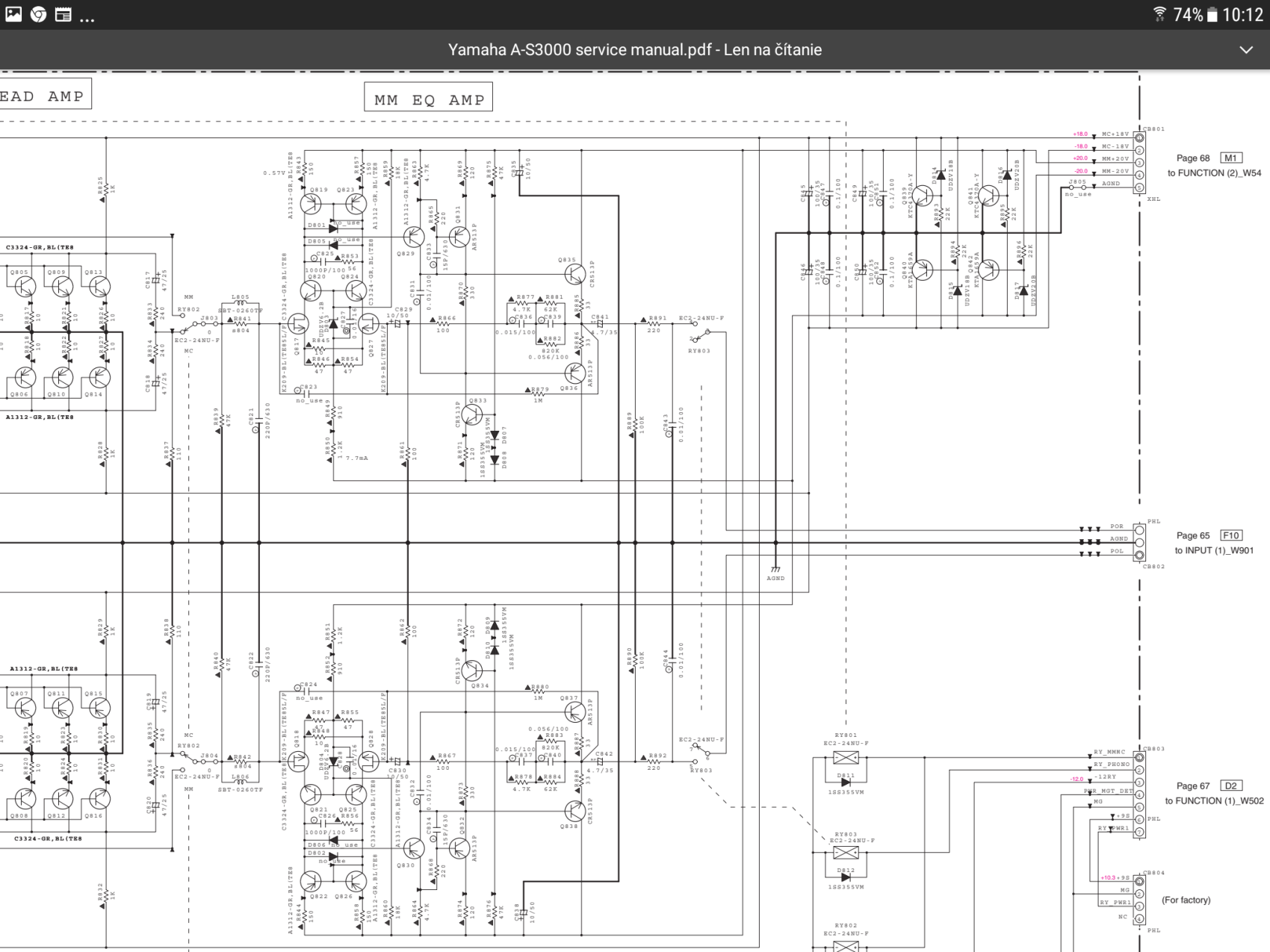Viewport: 1270px width, 952px height.
Task: Tap the Wi-Fi signal icon
Action: point(1159,14)
